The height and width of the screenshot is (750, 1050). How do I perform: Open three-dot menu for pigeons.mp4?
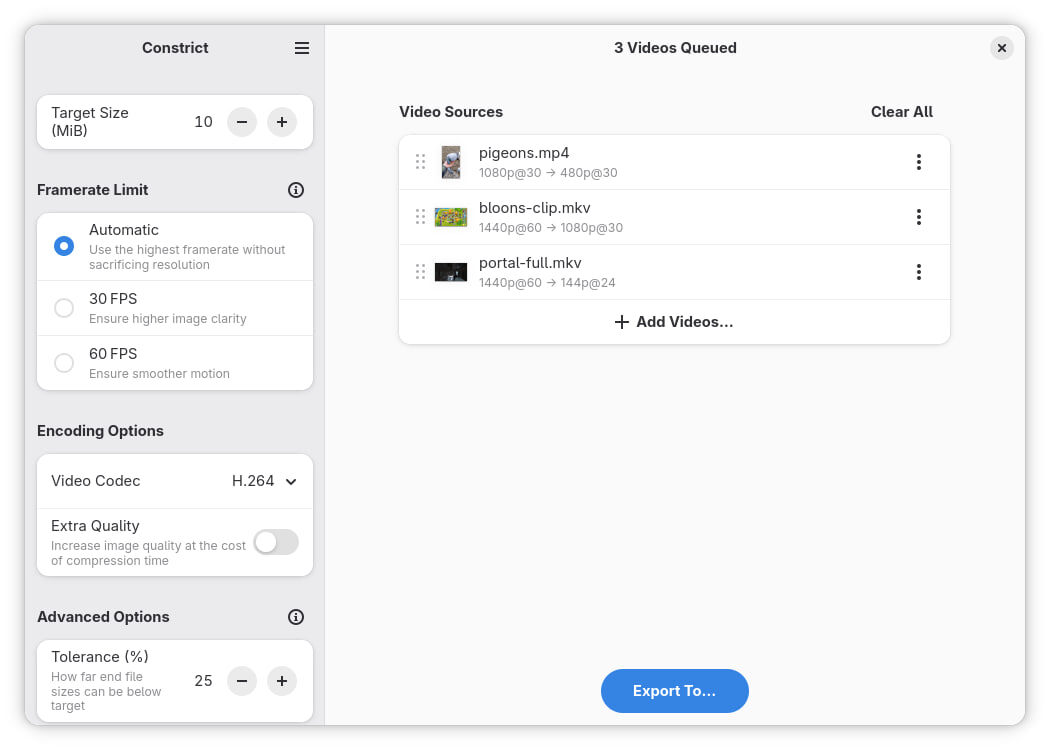pyautogui.click(x=919, y=162)
